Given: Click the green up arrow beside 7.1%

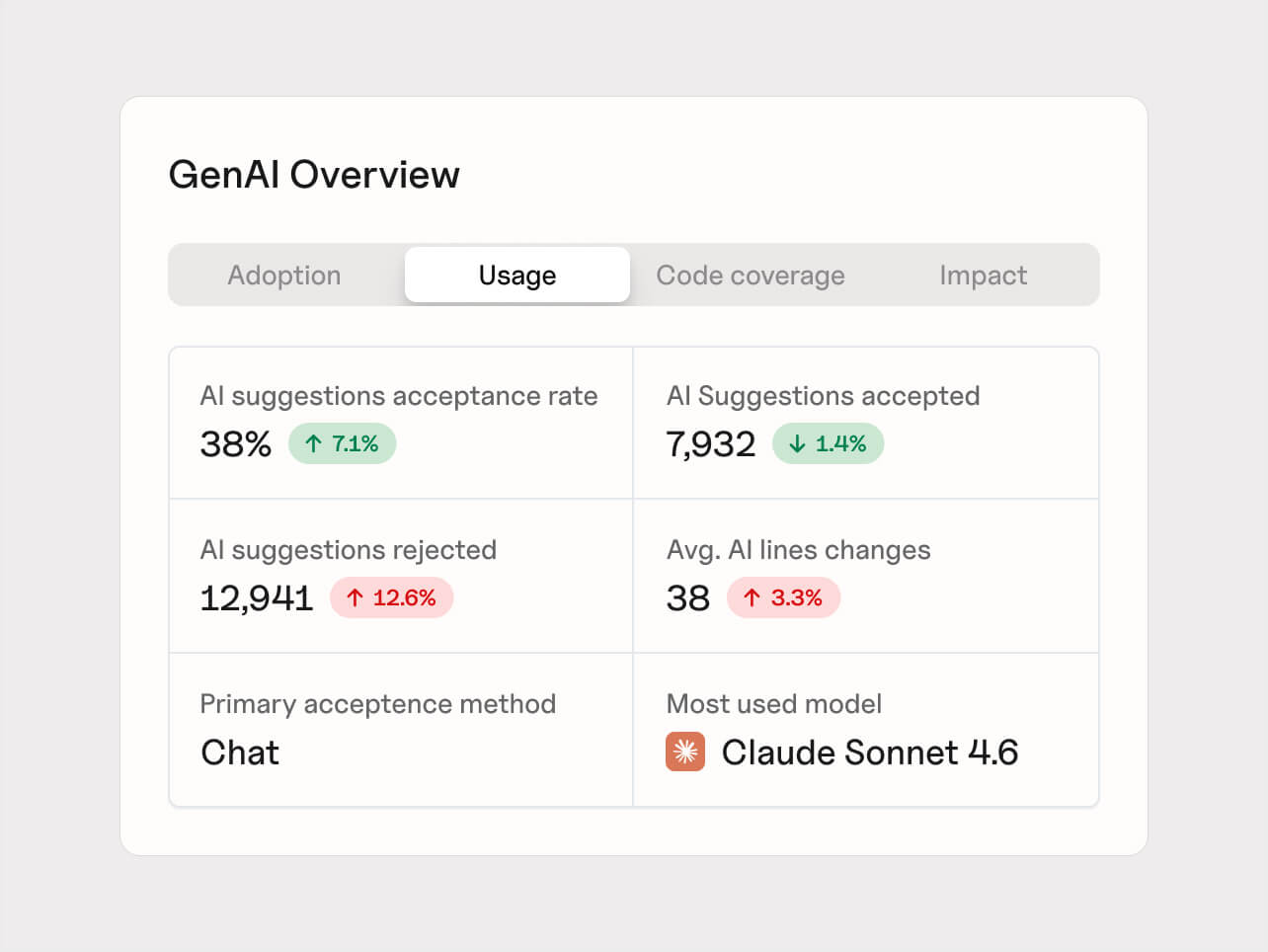Looking at the screenshot, I should click(314, 444).
